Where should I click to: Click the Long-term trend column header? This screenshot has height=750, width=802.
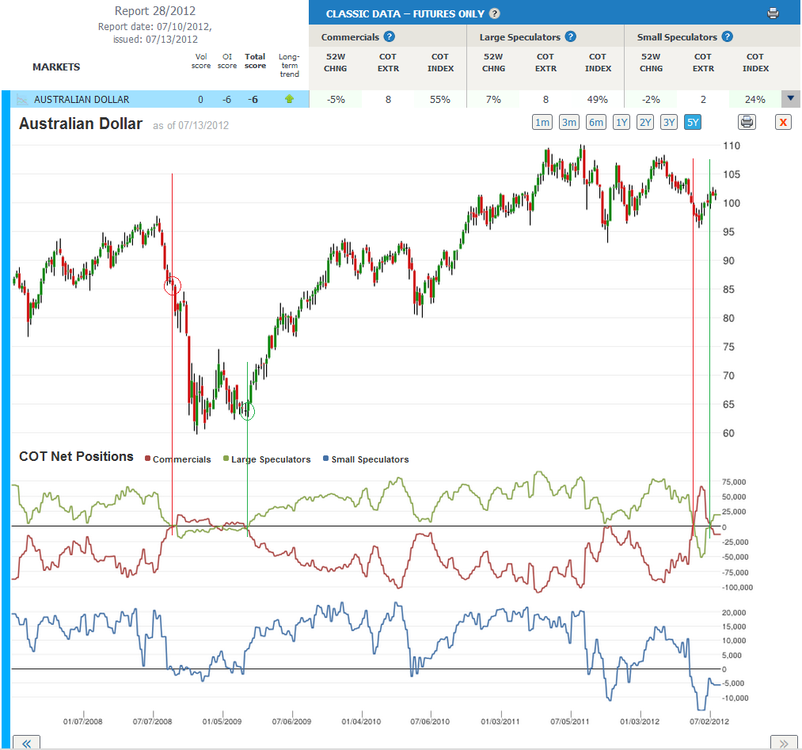[x=289, y=65]
